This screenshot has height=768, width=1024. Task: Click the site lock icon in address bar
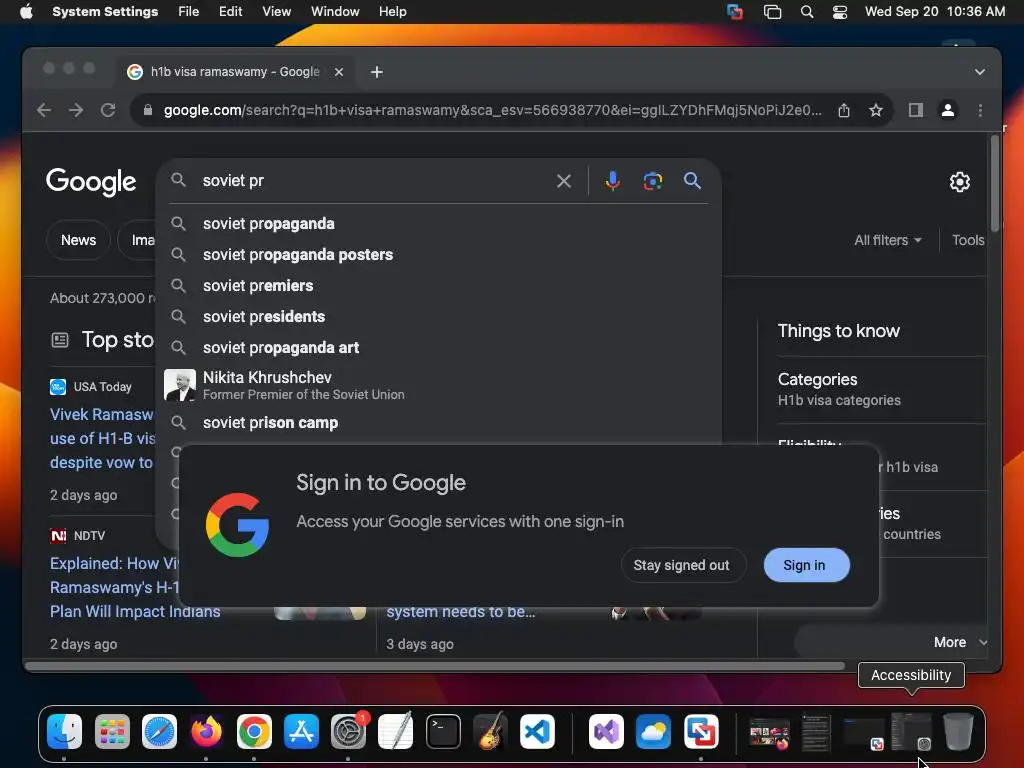(148, 110)
